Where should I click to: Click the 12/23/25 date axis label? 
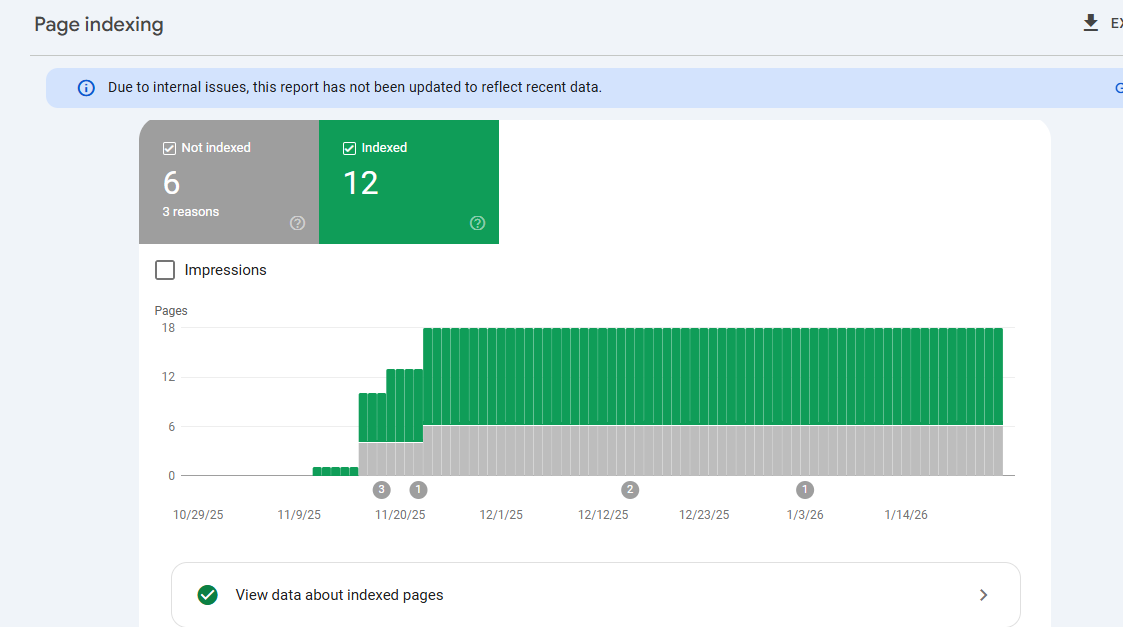tap(704, 515)
